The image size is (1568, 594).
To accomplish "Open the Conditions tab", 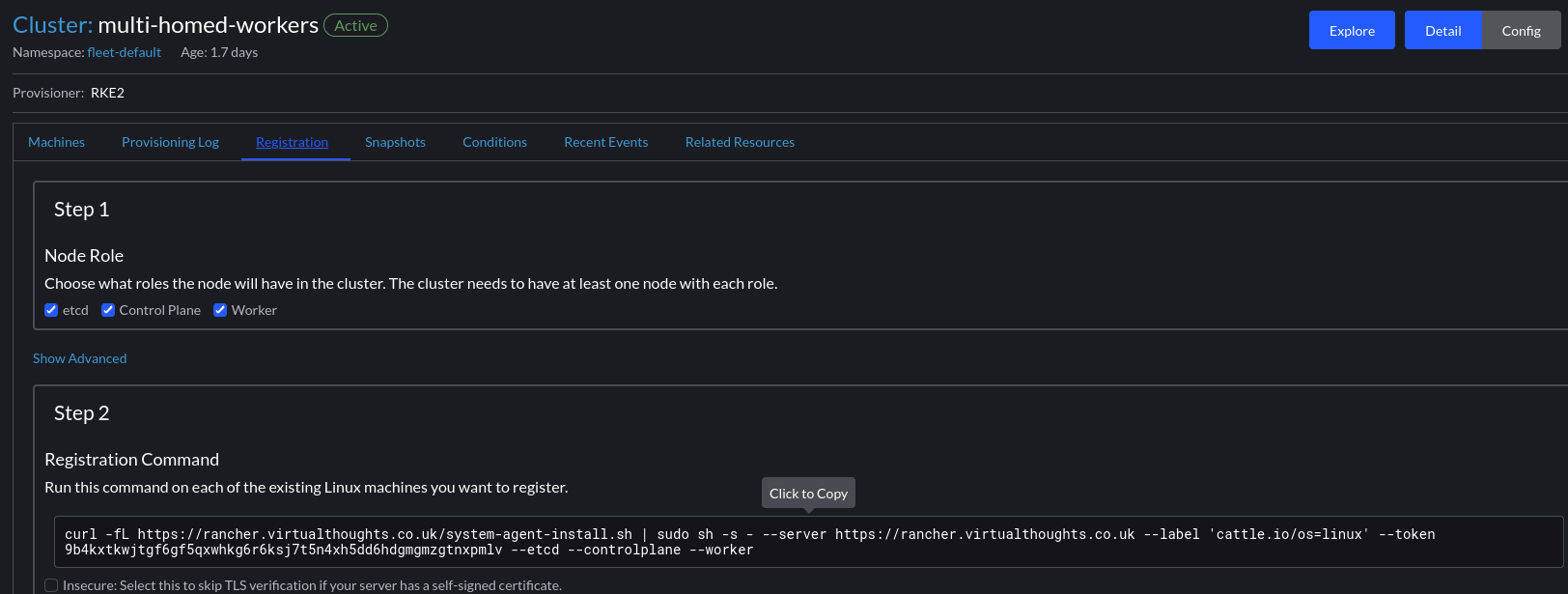I will pyautogui.click(x=494, y=142).
